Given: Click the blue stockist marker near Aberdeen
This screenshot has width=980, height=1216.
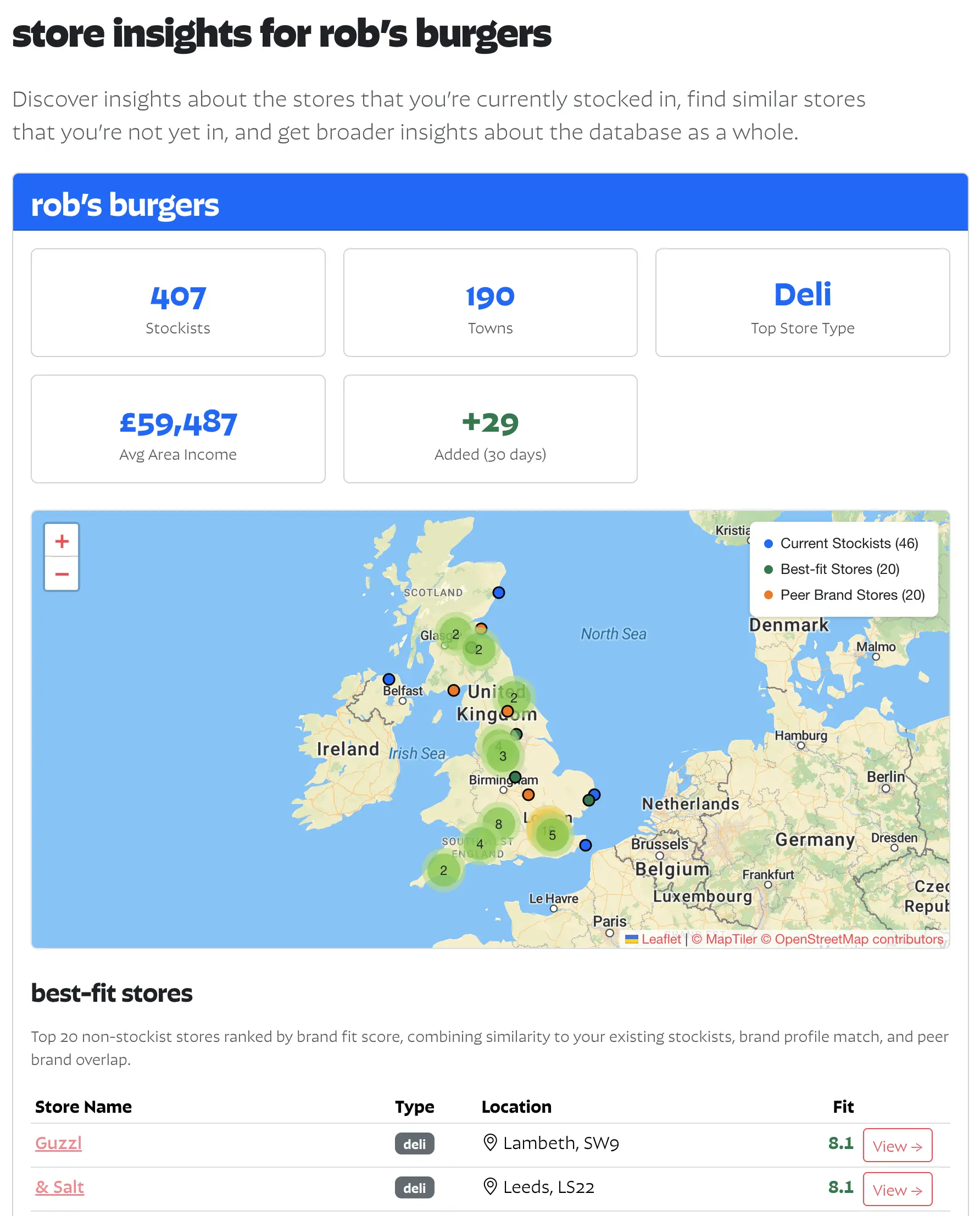Looking at the screenshot, I should coord(498,592).
